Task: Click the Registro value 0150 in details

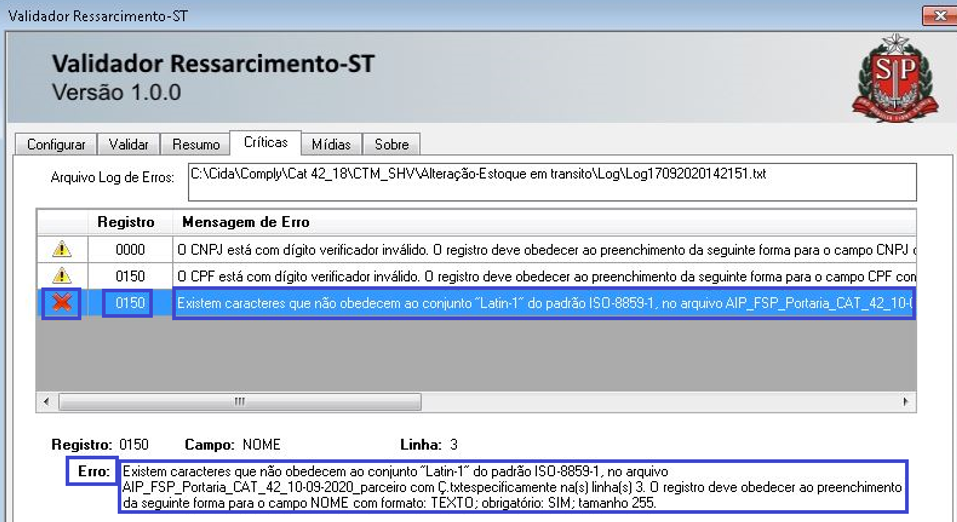Action: (134, 444)
